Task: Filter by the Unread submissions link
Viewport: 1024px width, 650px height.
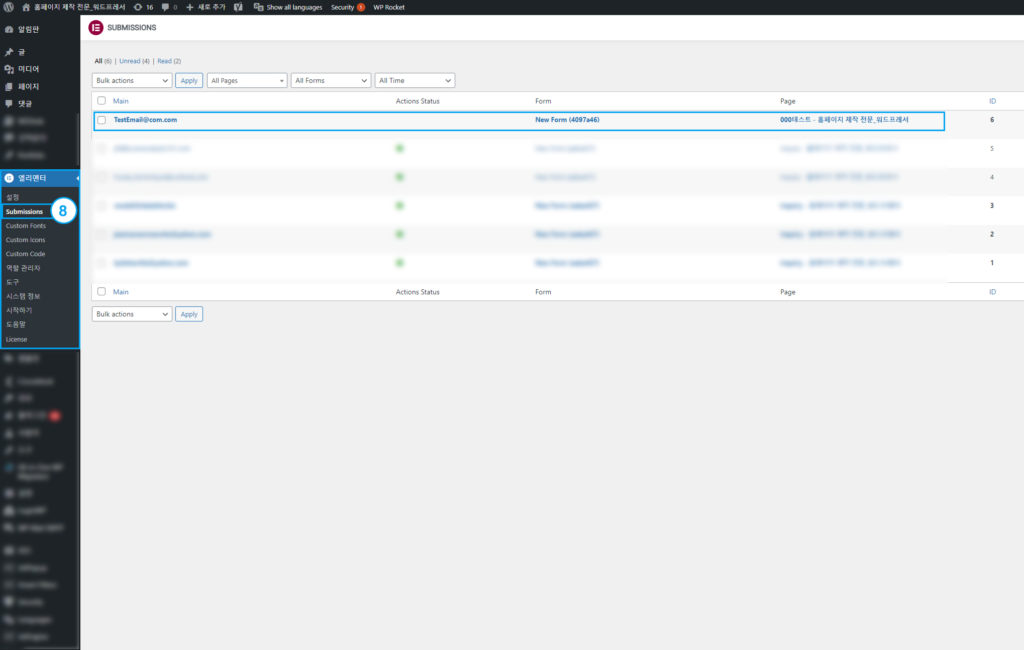Action: pos(130,61)
